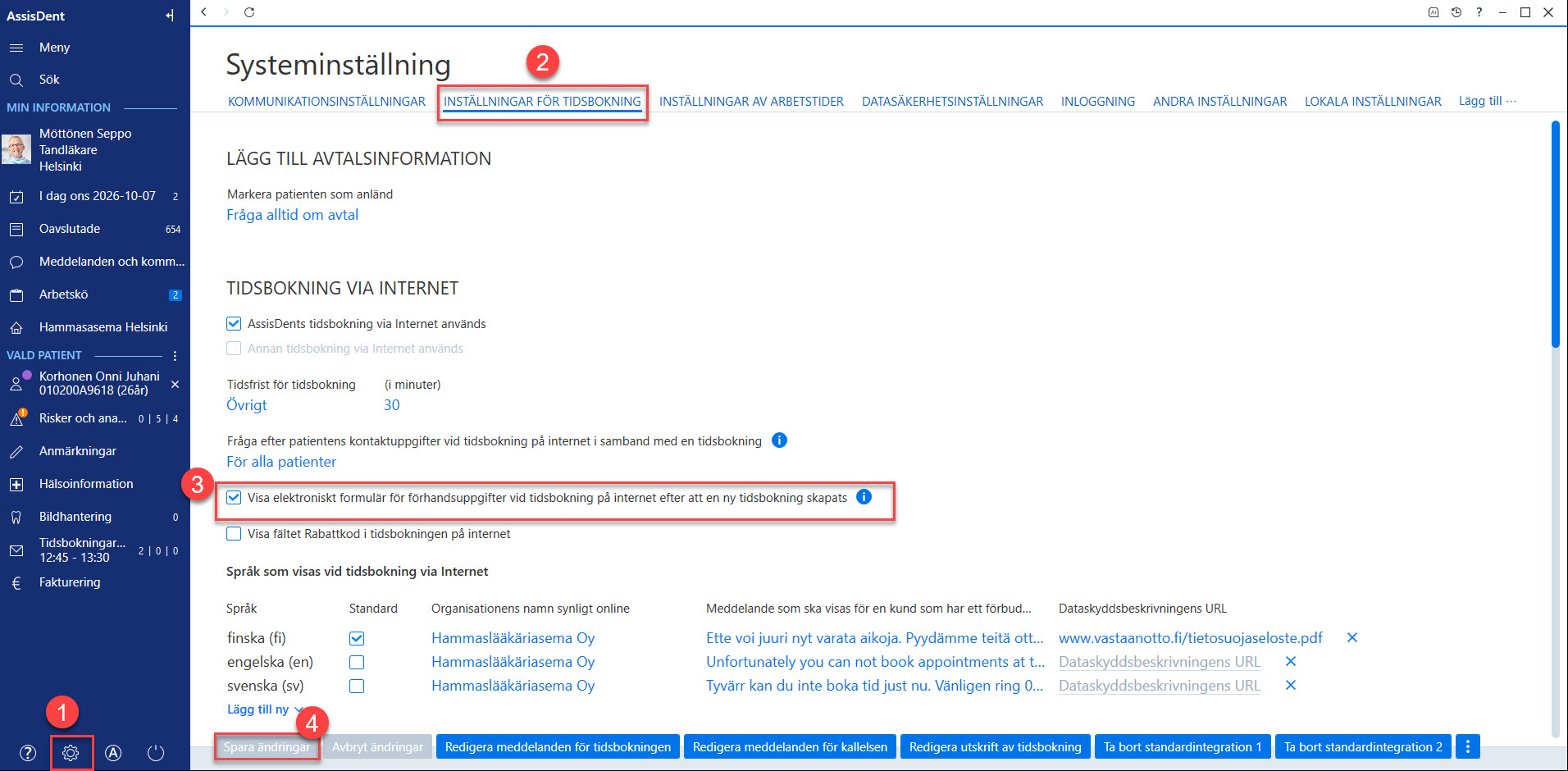Toggle AssisDents tidsbokning via Internet används
The height and width of the screenshot is (771, 1568).
click(234, 324)
